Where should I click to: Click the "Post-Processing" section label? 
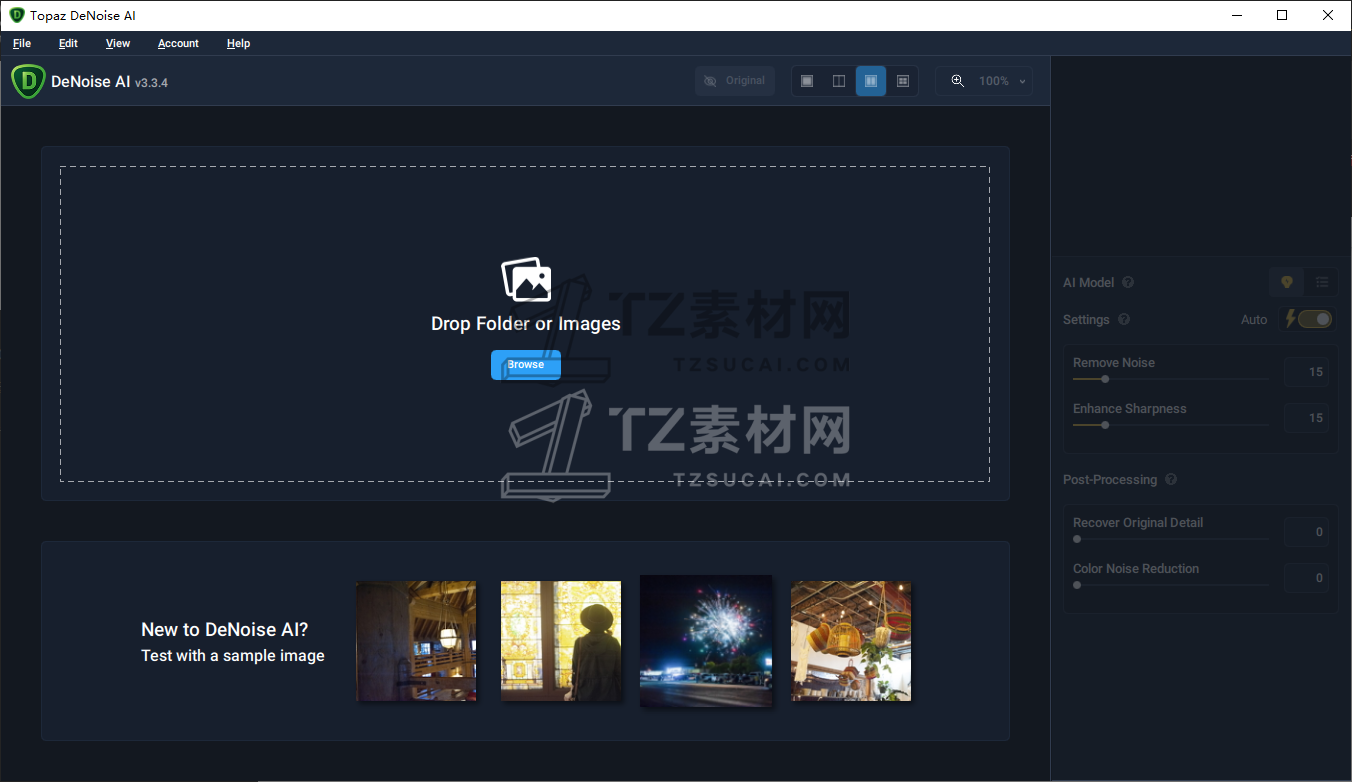click(x=1110, y=480)
